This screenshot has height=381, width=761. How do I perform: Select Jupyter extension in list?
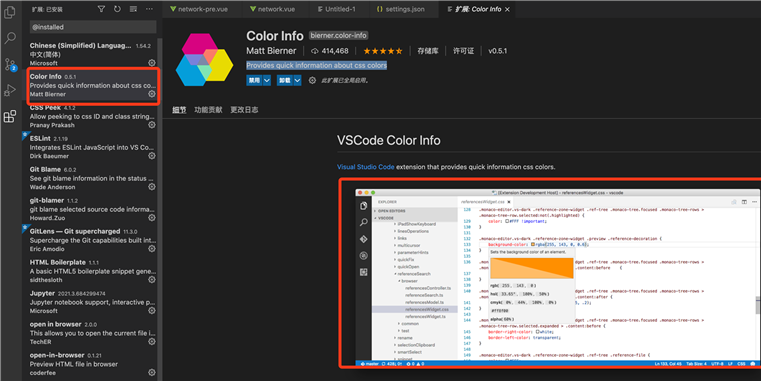point(92,302)
